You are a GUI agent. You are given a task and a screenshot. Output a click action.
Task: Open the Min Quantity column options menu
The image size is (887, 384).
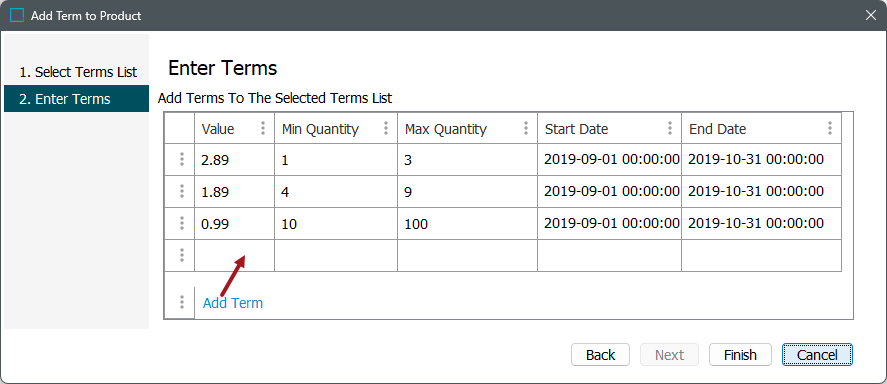[386, 128]
